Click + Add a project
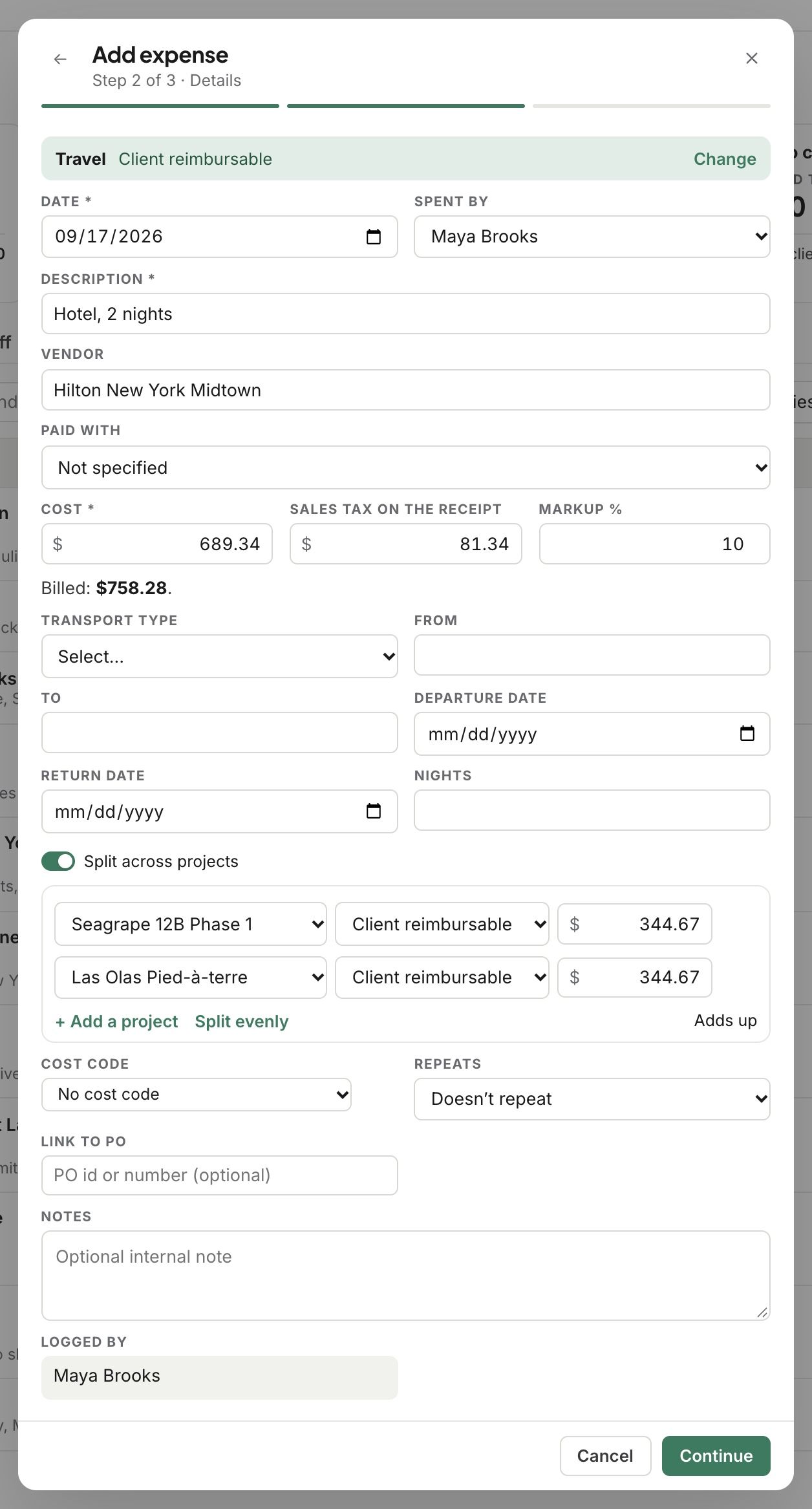Screen dimensions: 812x1509 click(116, 1021)
